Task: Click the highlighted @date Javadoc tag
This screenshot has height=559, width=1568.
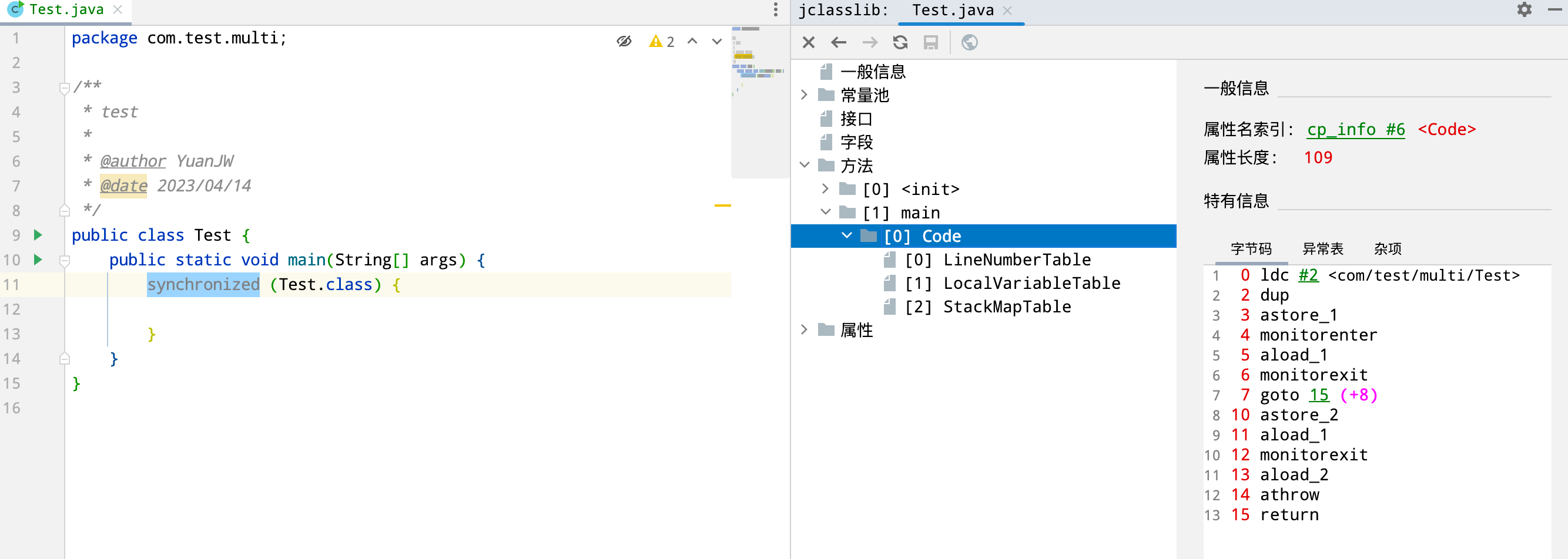Action: click(x=123, y=186)
